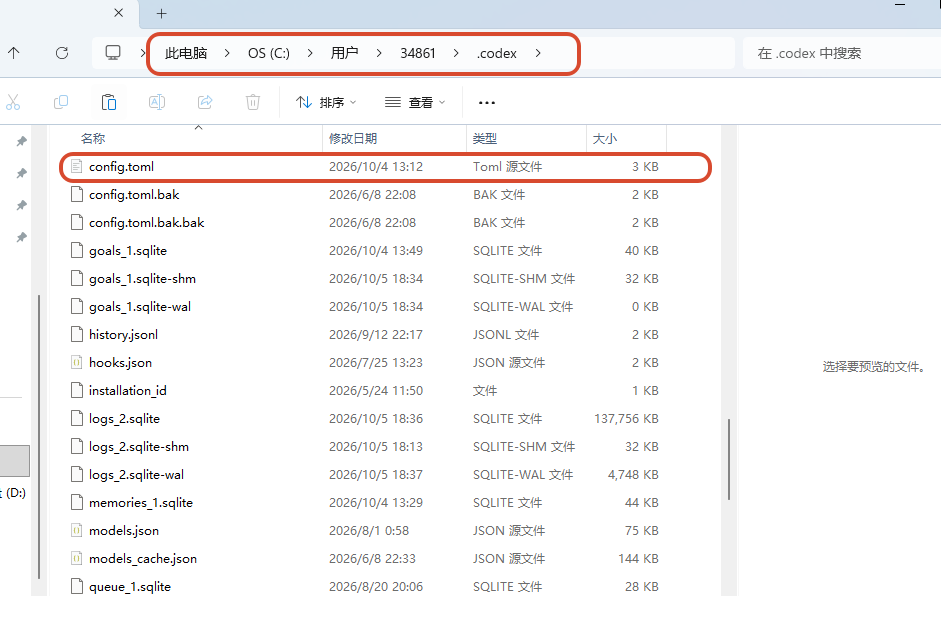Click the Delete trash icon
941x617 pixels.
(x=253, y=102)
